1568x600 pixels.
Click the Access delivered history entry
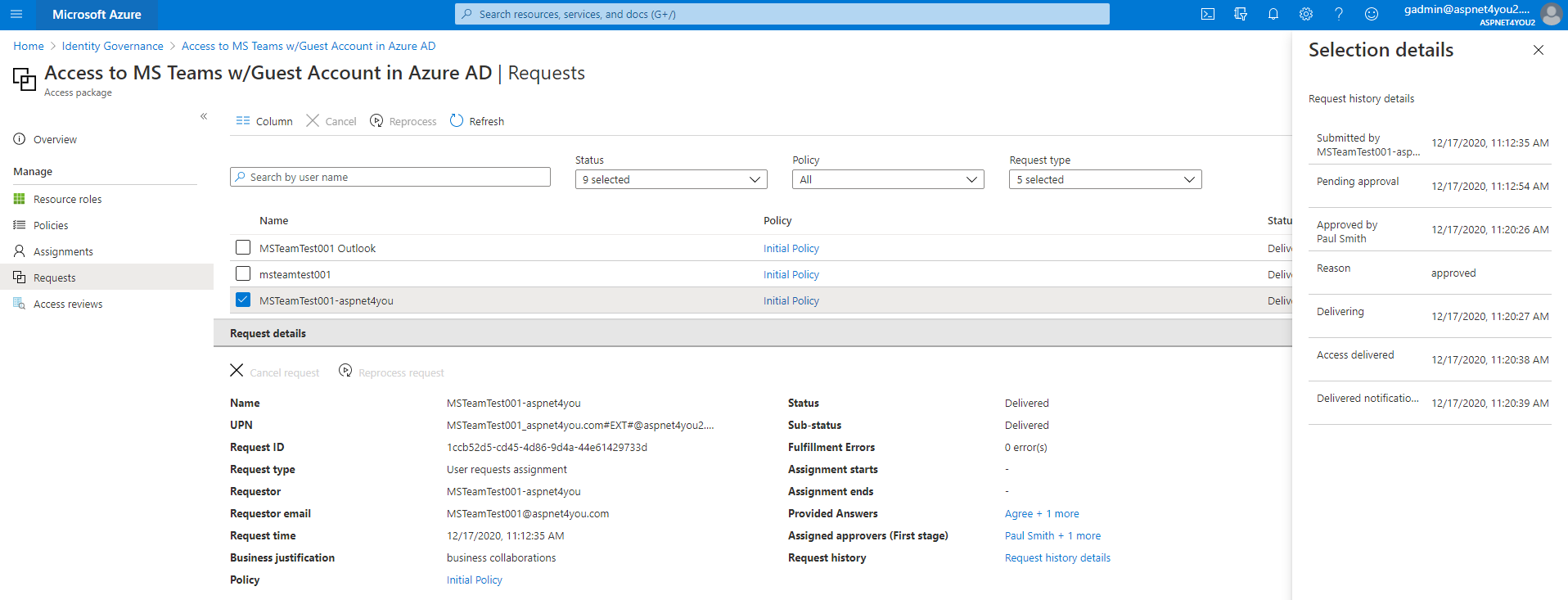(1430, 359)
